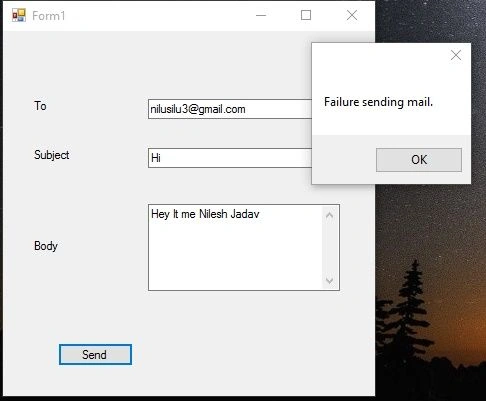Close the Failure sending mail dialog

[x=456, y=55]
